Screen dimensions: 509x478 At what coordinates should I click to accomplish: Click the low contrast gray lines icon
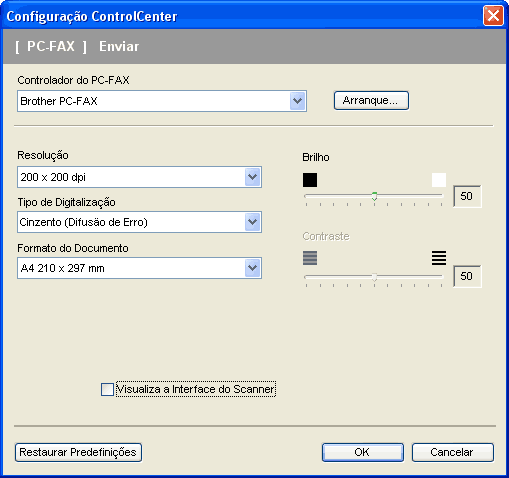pyautogui.click(x=310, y=258)
